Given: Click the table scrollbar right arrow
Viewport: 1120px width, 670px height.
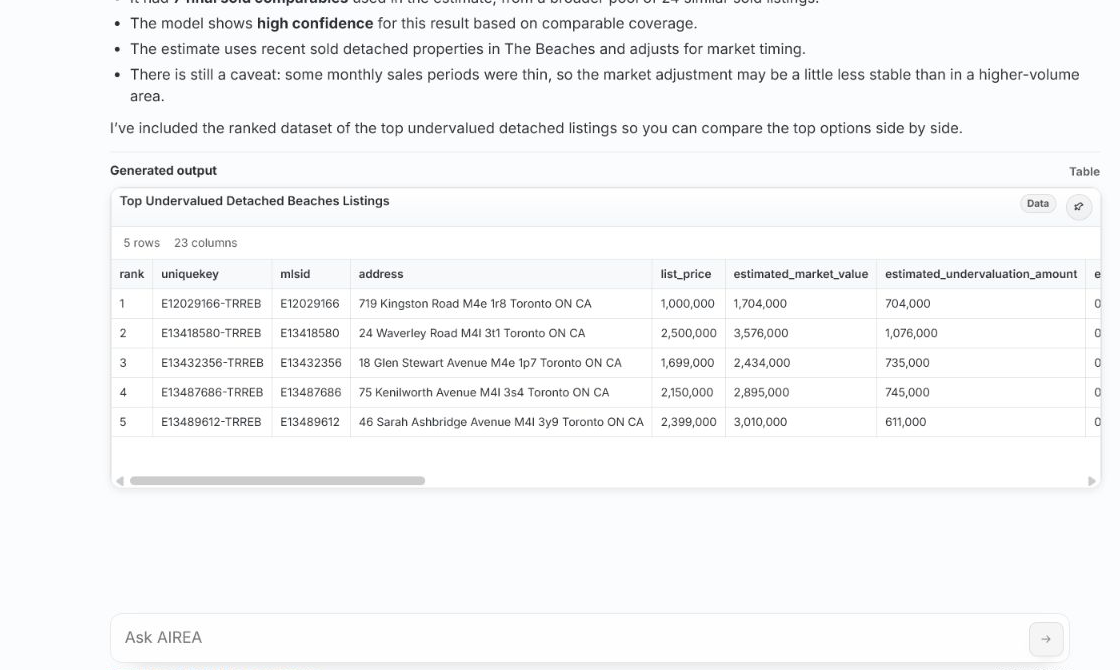Looking at the screenshot, I should (1091, 481).
